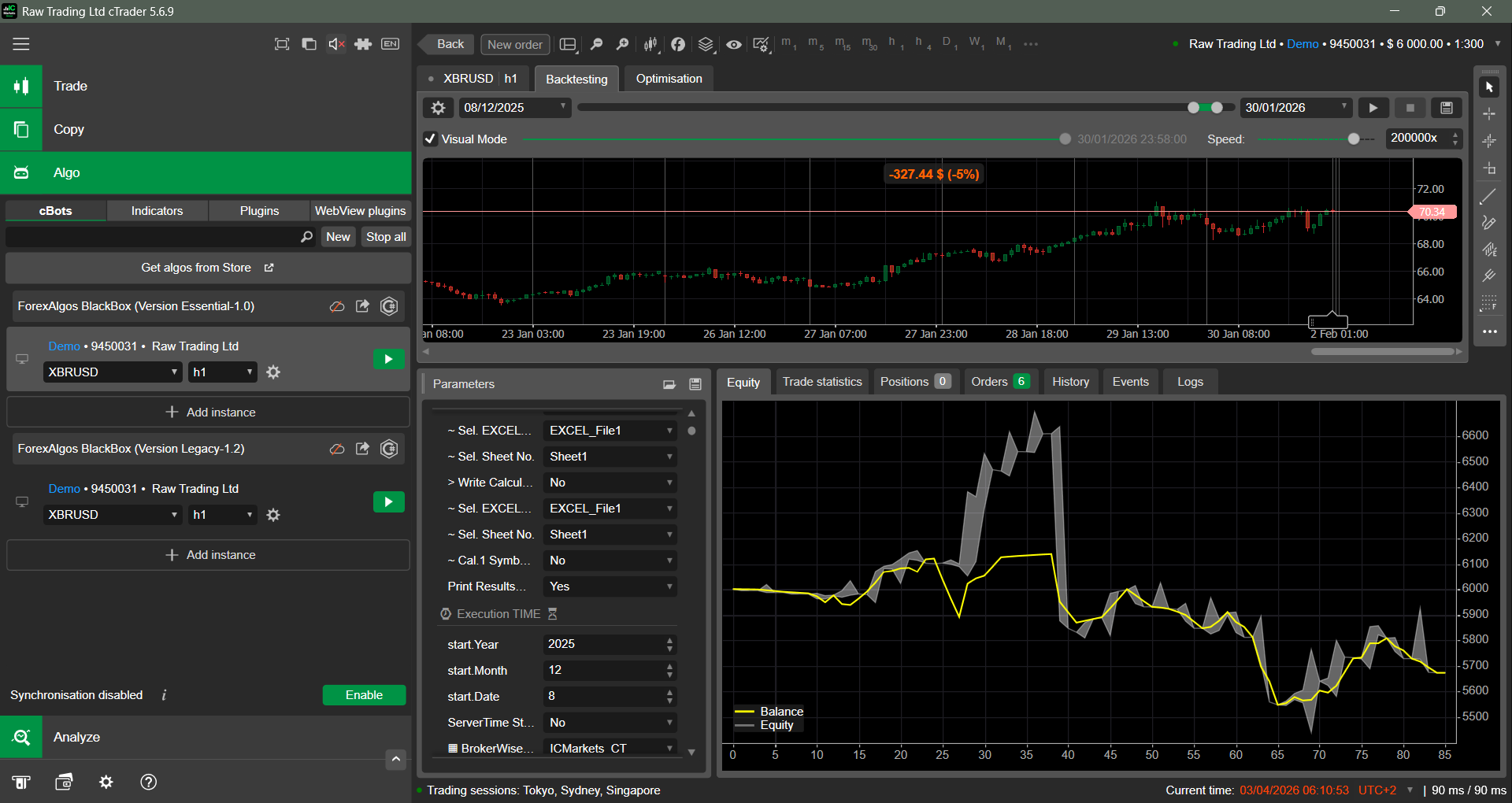Switch to the Trade statistics tab
Screen dimensions: 1512x803
821,382
